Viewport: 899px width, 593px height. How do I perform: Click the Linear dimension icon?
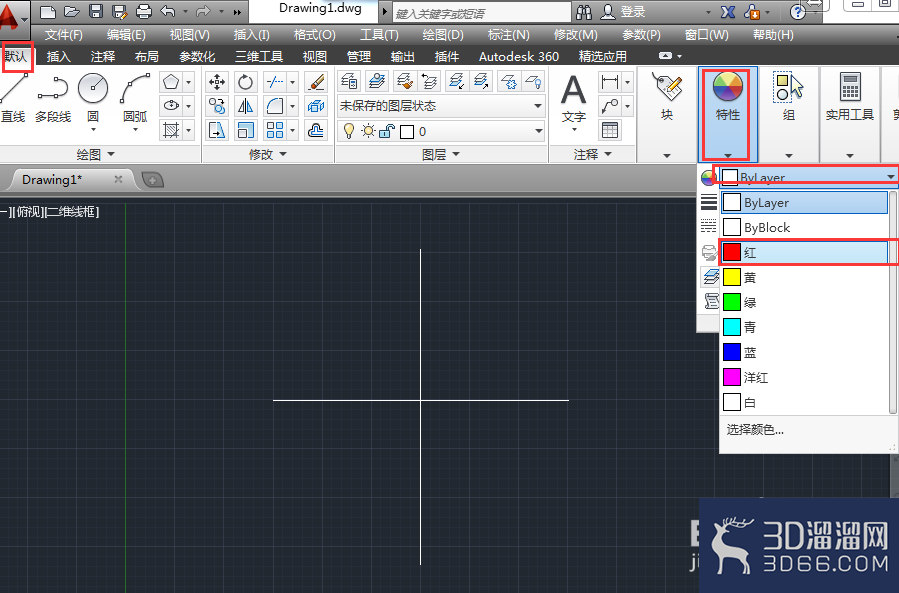pyautogui.click(x=609, y=82)
